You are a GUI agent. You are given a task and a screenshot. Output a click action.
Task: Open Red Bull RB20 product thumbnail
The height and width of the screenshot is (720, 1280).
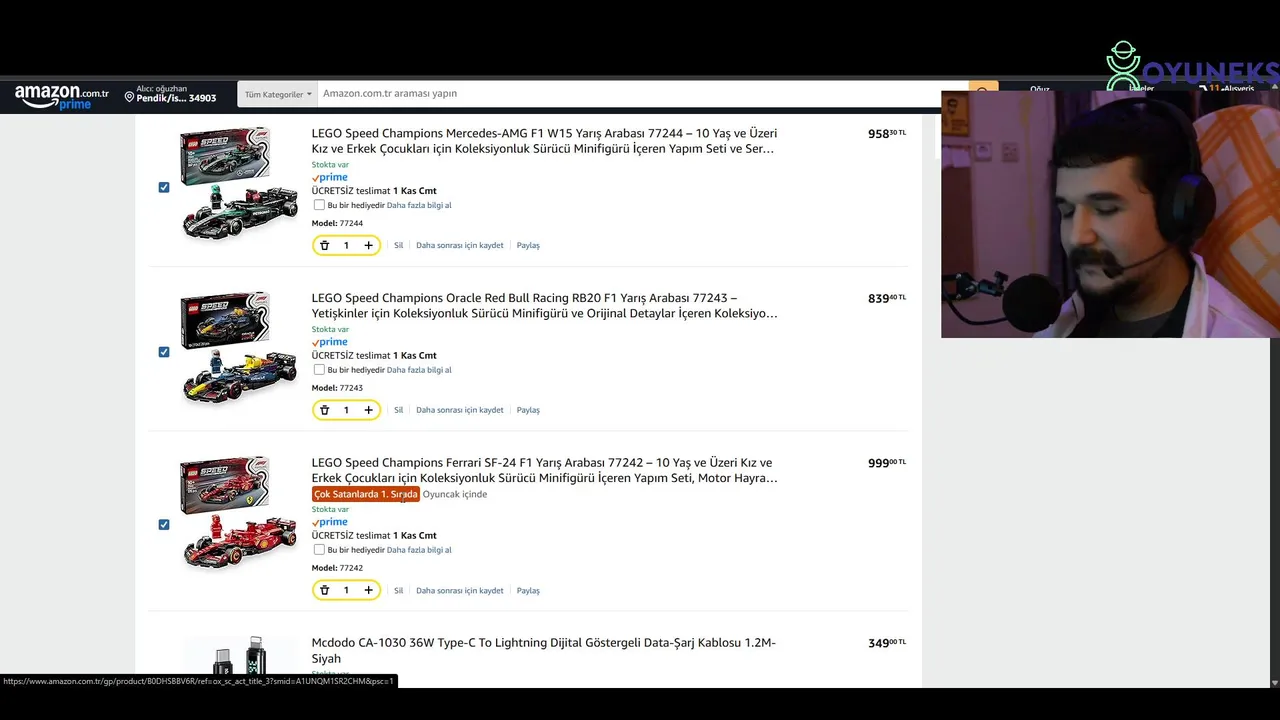coord(239,348)
